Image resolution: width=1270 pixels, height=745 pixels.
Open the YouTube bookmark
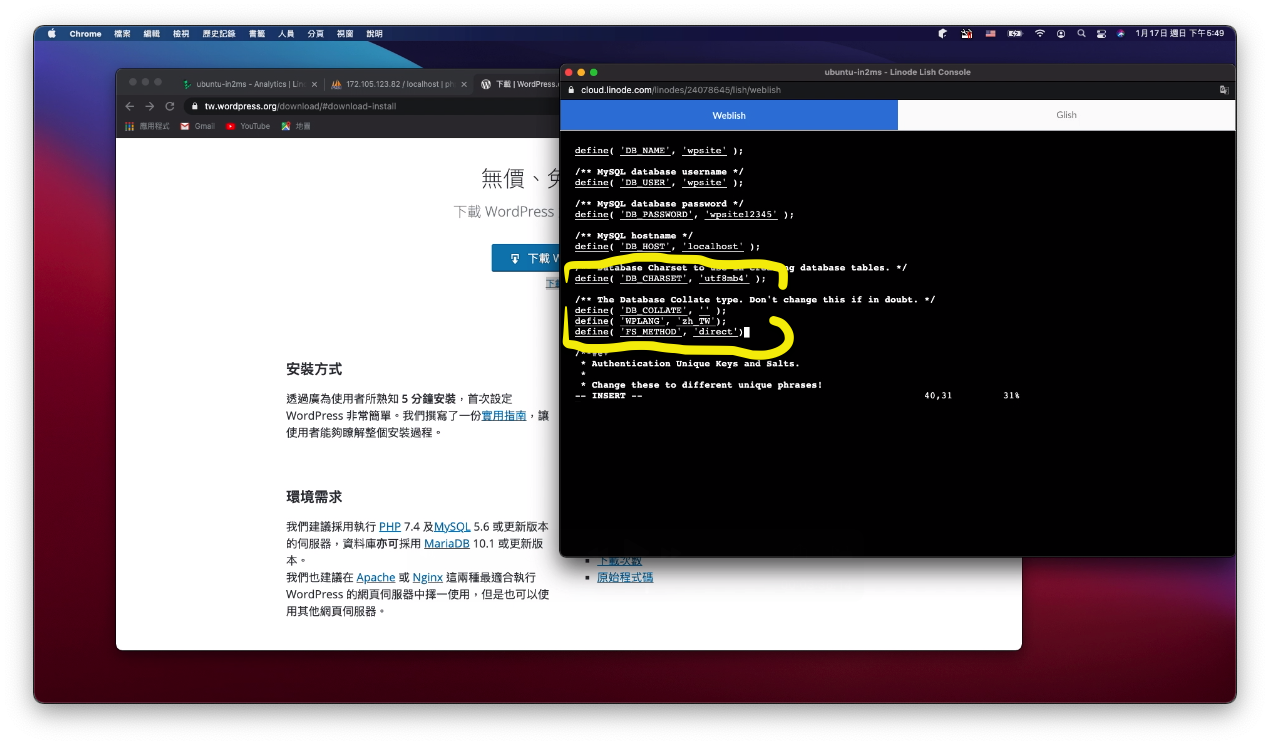coord(248,126)
